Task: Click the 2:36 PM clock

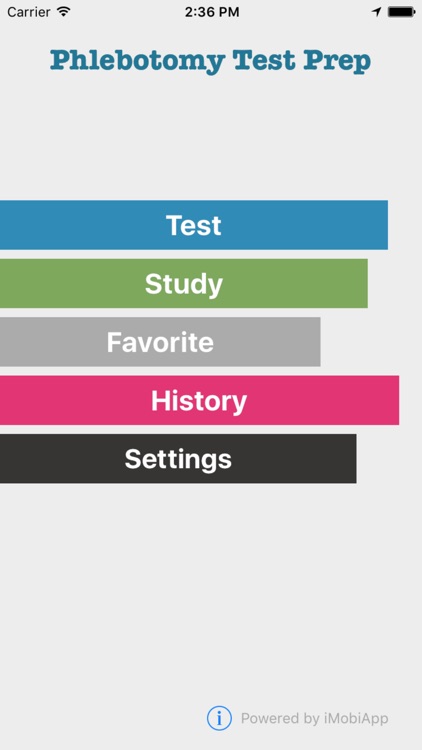Action: [x=212, y=12]
